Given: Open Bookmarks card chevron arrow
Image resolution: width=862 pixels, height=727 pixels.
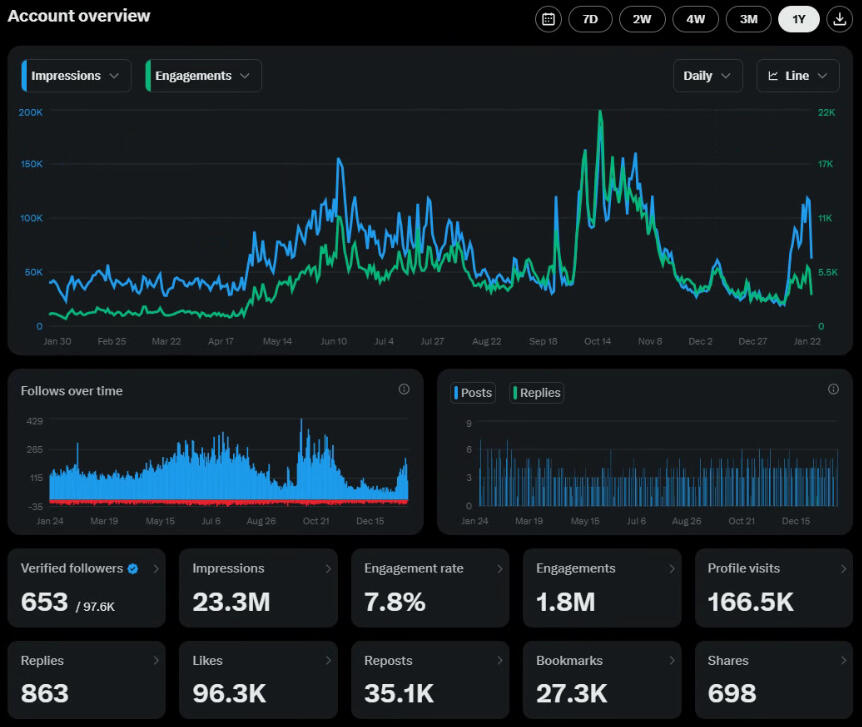Looking at the screenshot, I should (672, 660).
